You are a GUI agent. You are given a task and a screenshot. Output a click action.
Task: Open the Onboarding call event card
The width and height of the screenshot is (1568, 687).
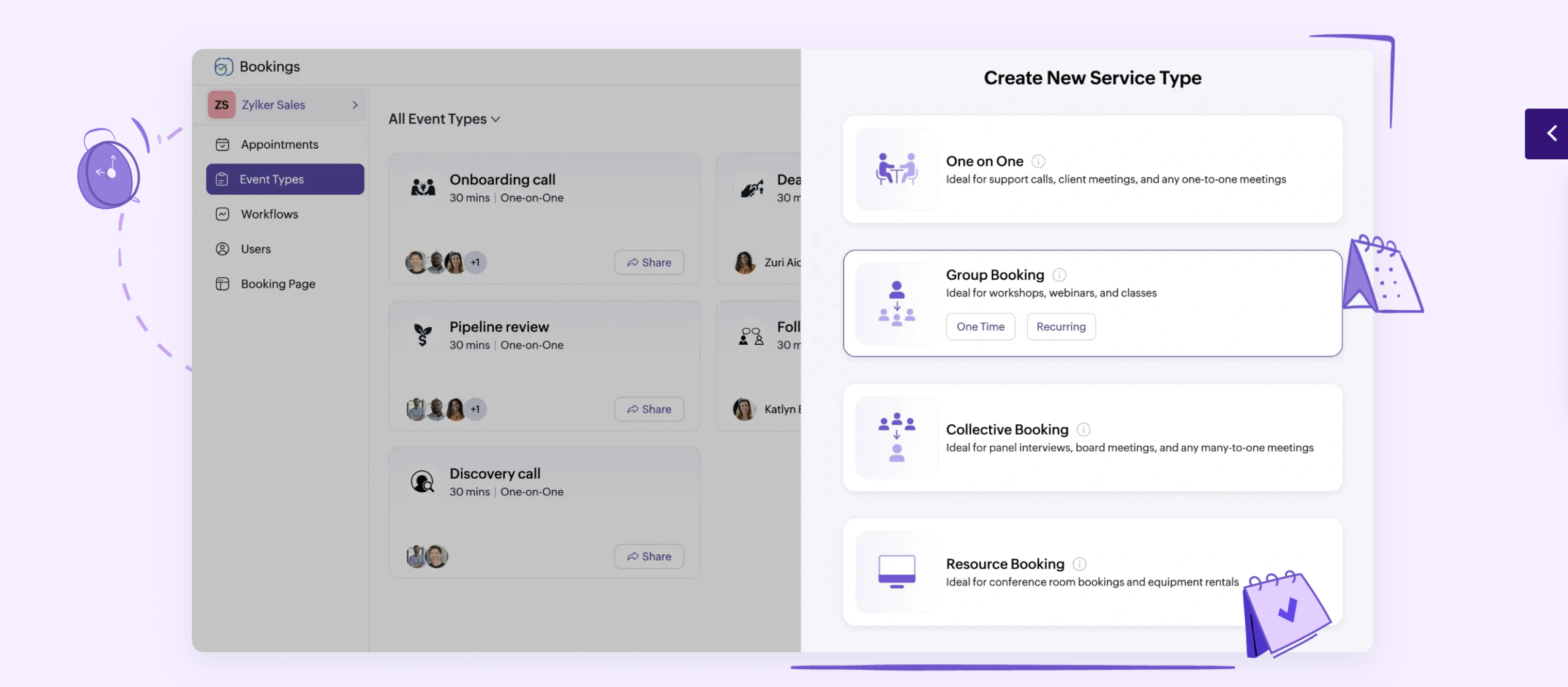tap(544, 219)
